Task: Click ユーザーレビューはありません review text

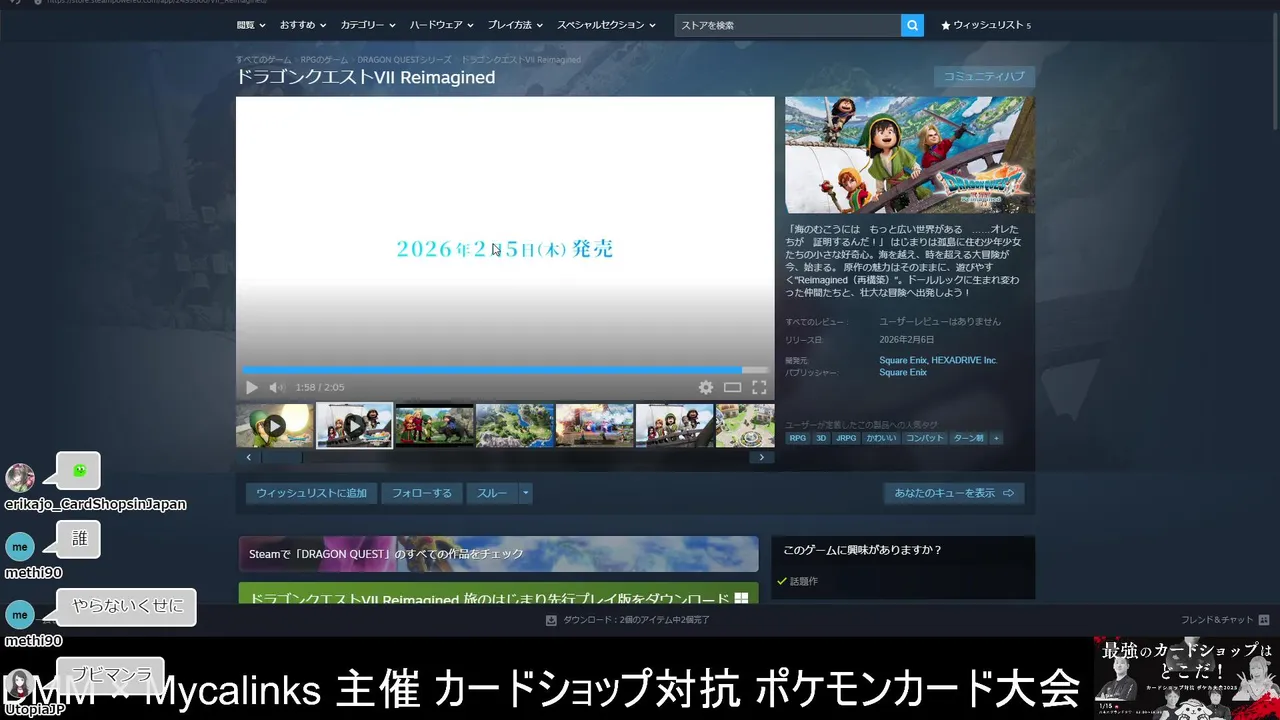Action: coord(940,322)
